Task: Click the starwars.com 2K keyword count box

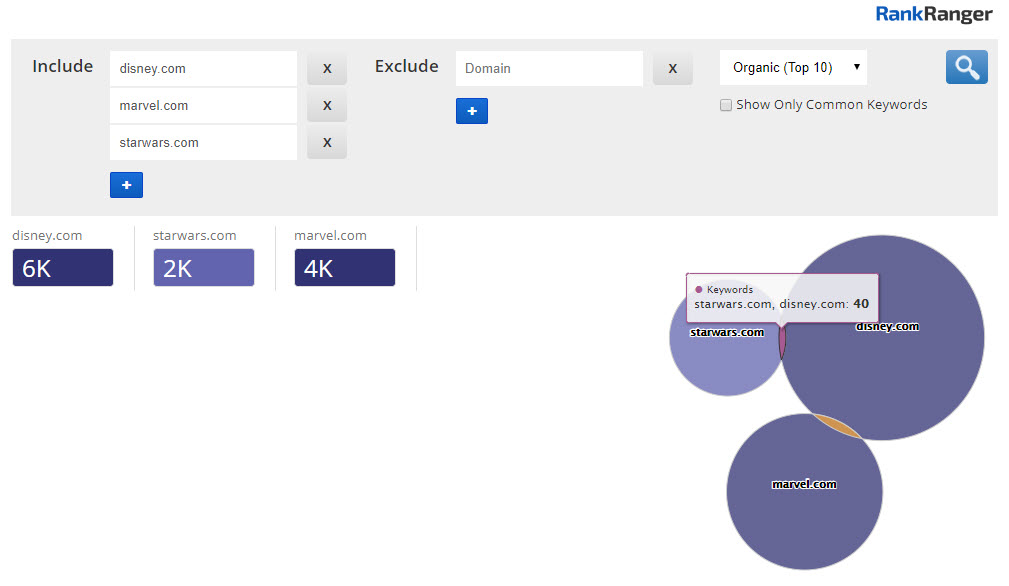Action: point(203,268)
